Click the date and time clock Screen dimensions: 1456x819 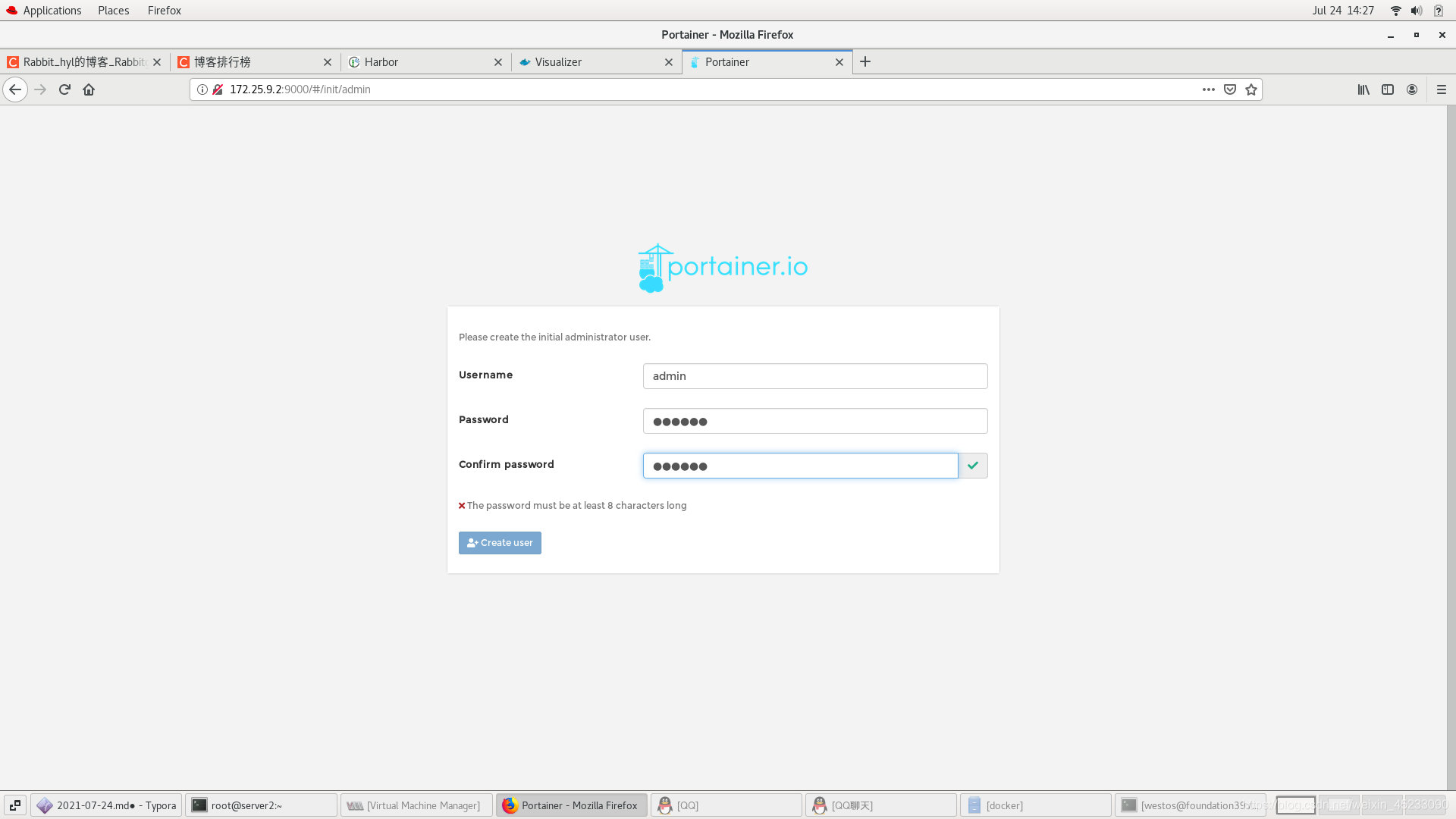[x=1343, y=11]
